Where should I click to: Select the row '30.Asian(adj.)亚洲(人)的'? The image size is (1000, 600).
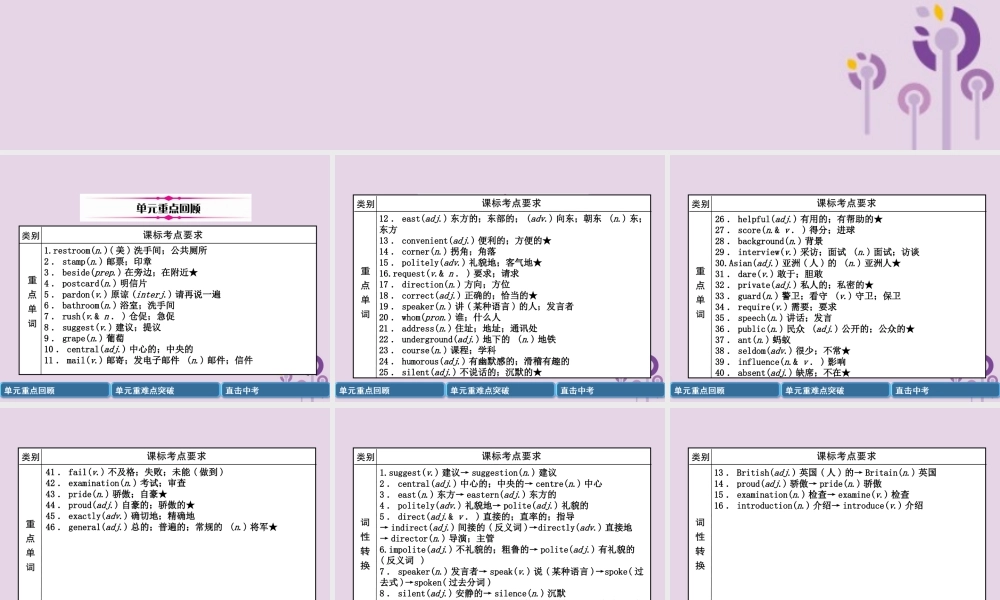807,263
